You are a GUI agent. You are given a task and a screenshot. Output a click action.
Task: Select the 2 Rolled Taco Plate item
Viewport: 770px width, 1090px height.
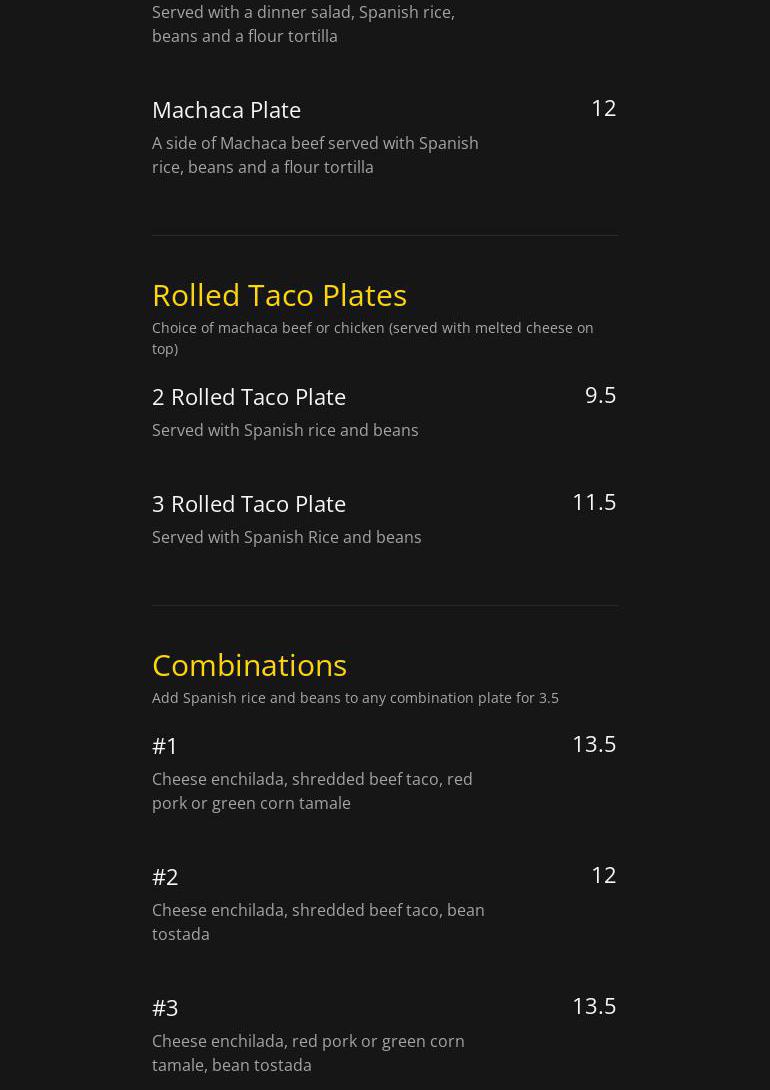click(x=249, y=397)
